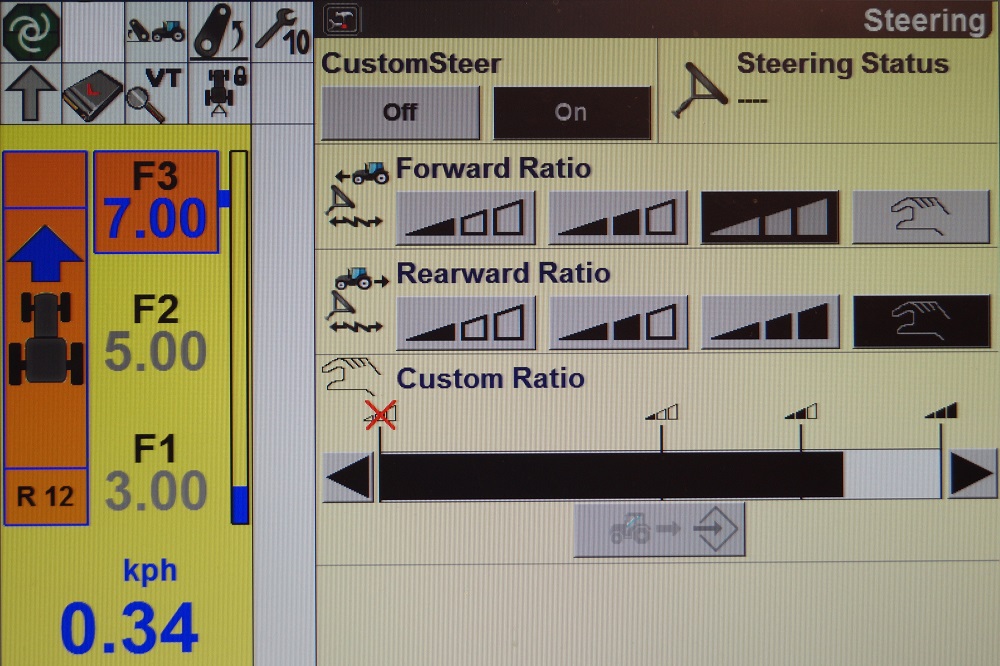
Task: Choose custom hand option for Forward Ratio
Action: [921, 218]
